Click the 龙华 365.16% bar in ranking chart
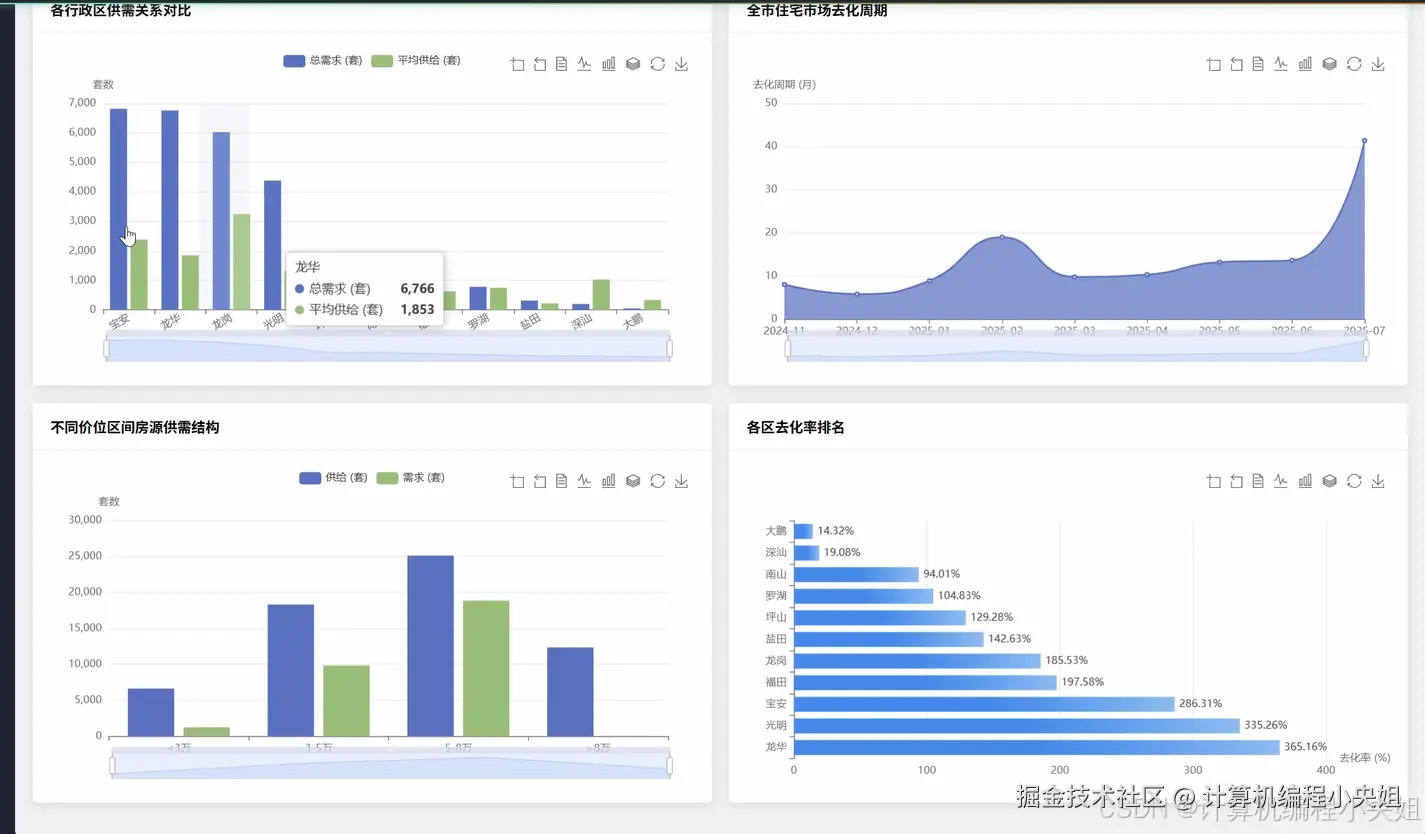 [1037, 747]
